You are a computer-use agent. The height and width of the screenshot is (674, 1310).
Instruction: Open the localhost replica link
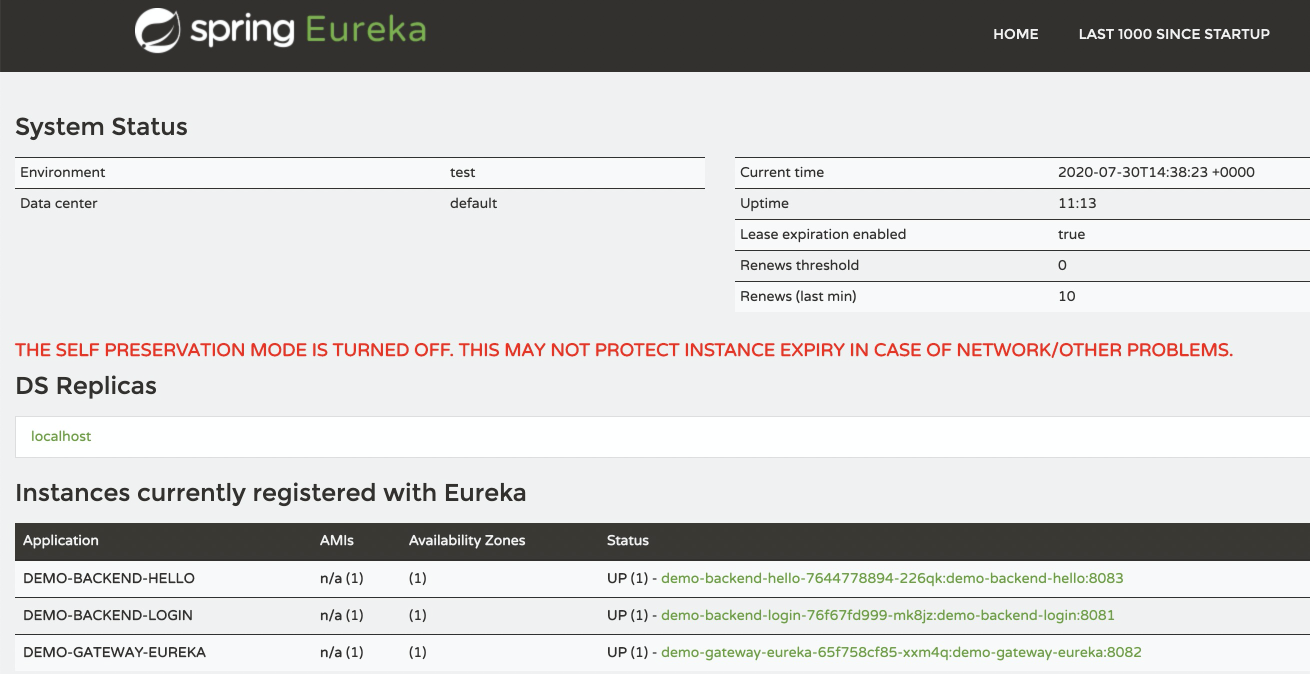click(x=61, y=436)
